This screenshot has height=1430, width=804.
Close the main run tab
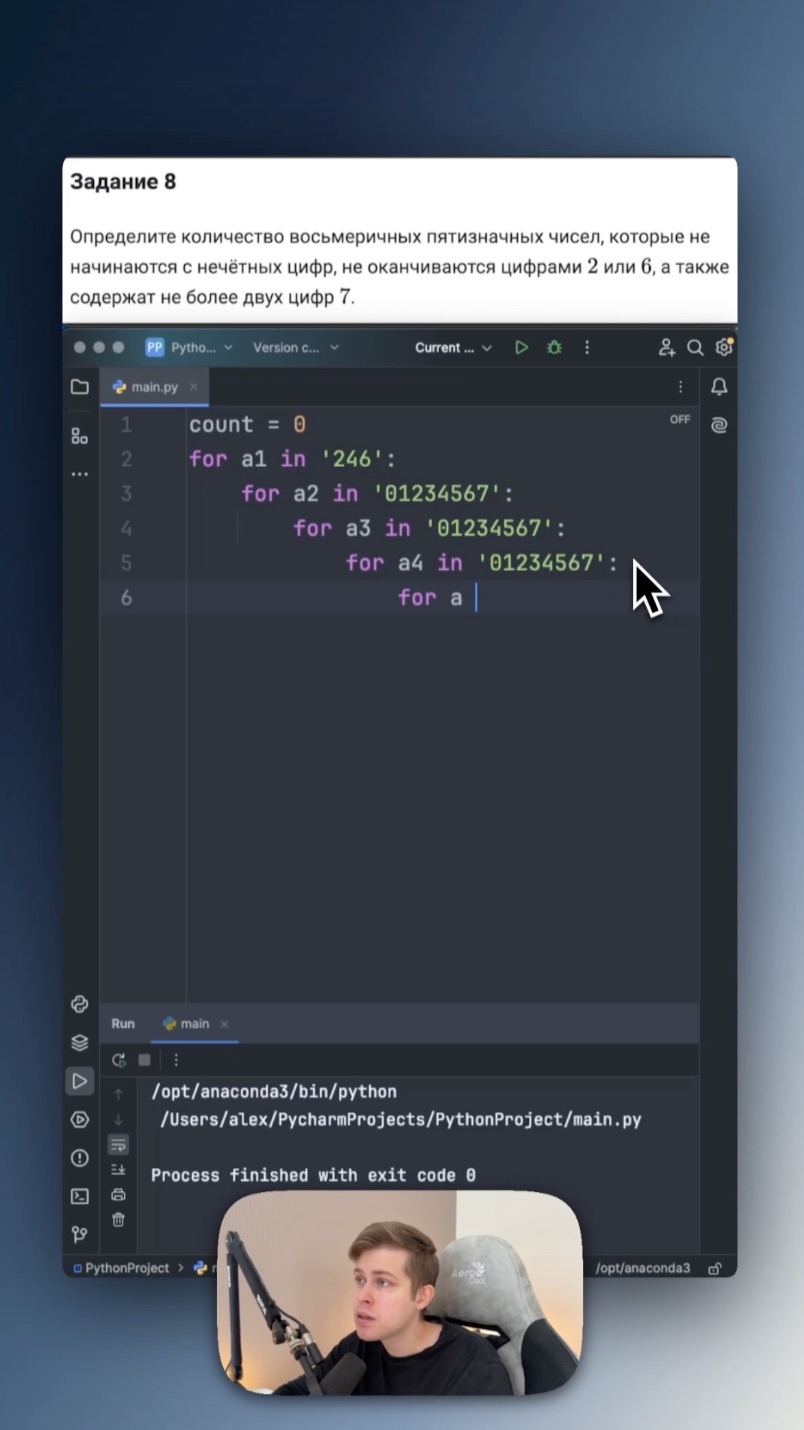tap(224, 1024)
